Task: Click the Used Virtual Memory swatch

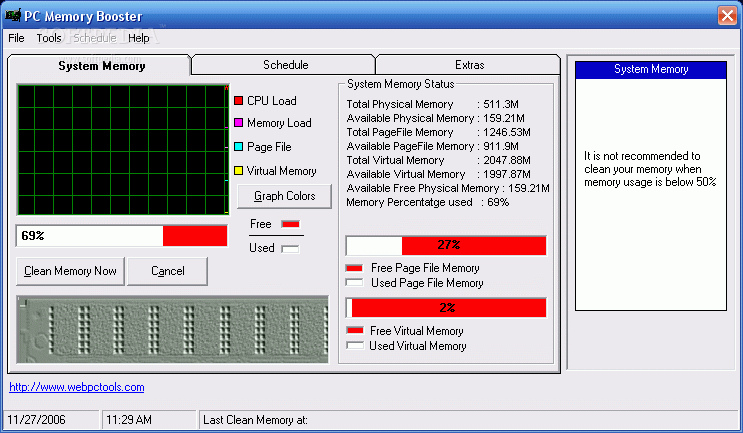Action: click(354, 345)
